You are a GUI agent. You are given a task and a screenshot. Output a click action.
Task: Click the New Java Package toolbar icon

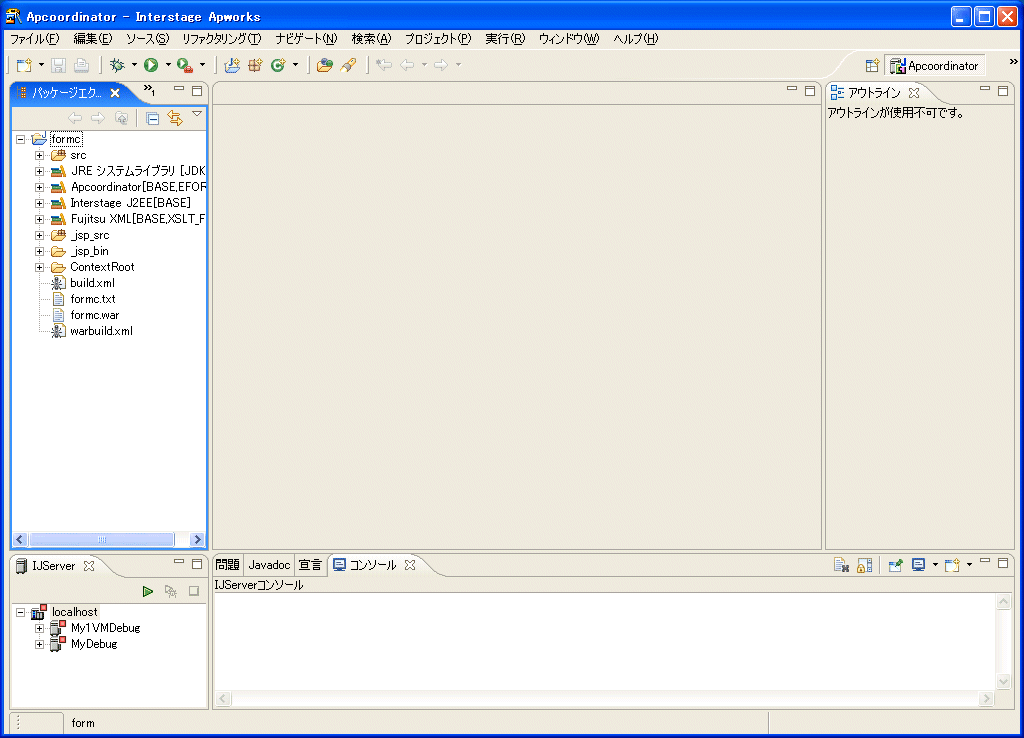[x=255, y=65]
